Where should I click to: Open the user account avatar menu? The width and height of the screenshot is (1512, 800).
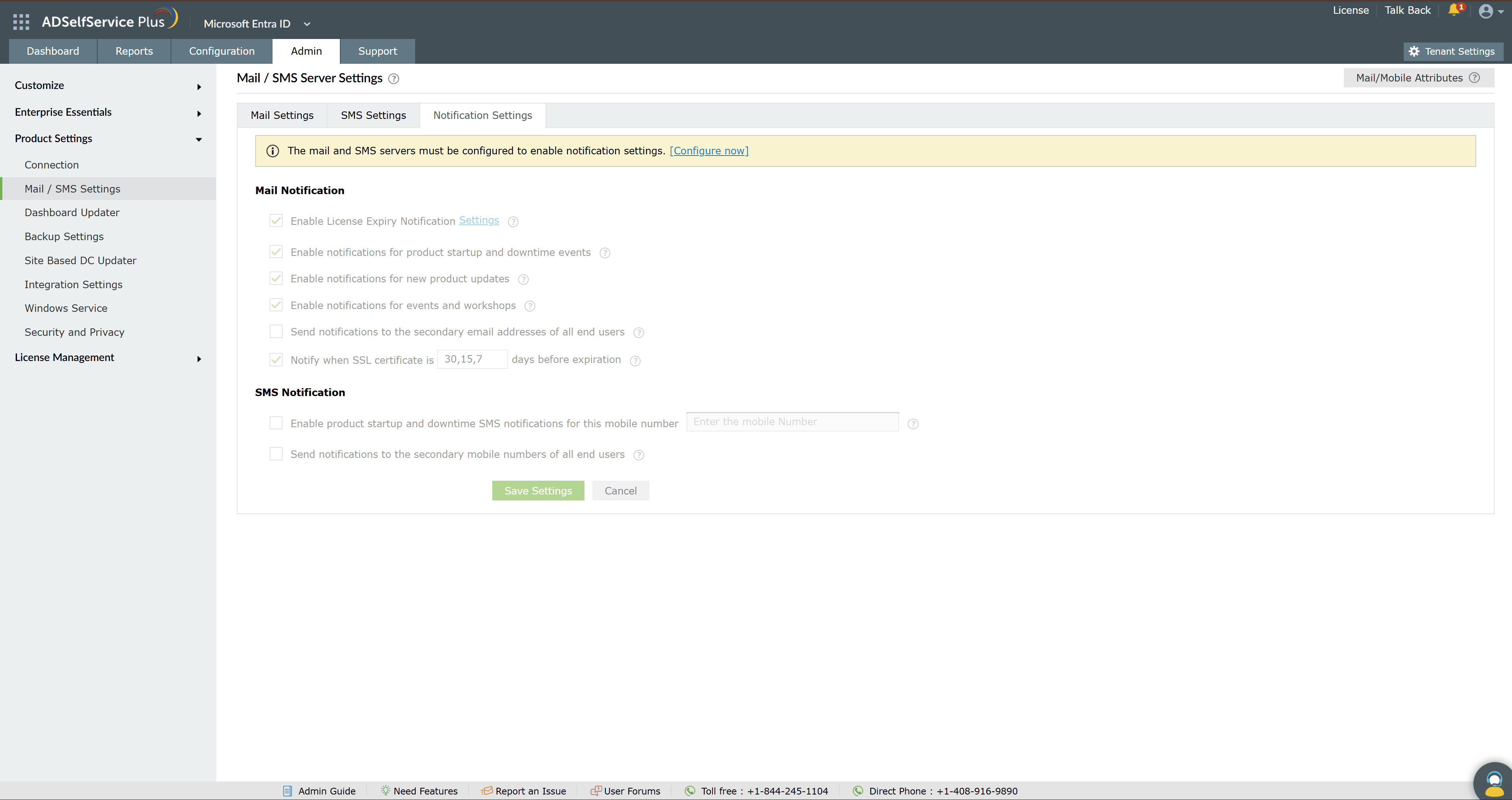tap(1486, 11)
